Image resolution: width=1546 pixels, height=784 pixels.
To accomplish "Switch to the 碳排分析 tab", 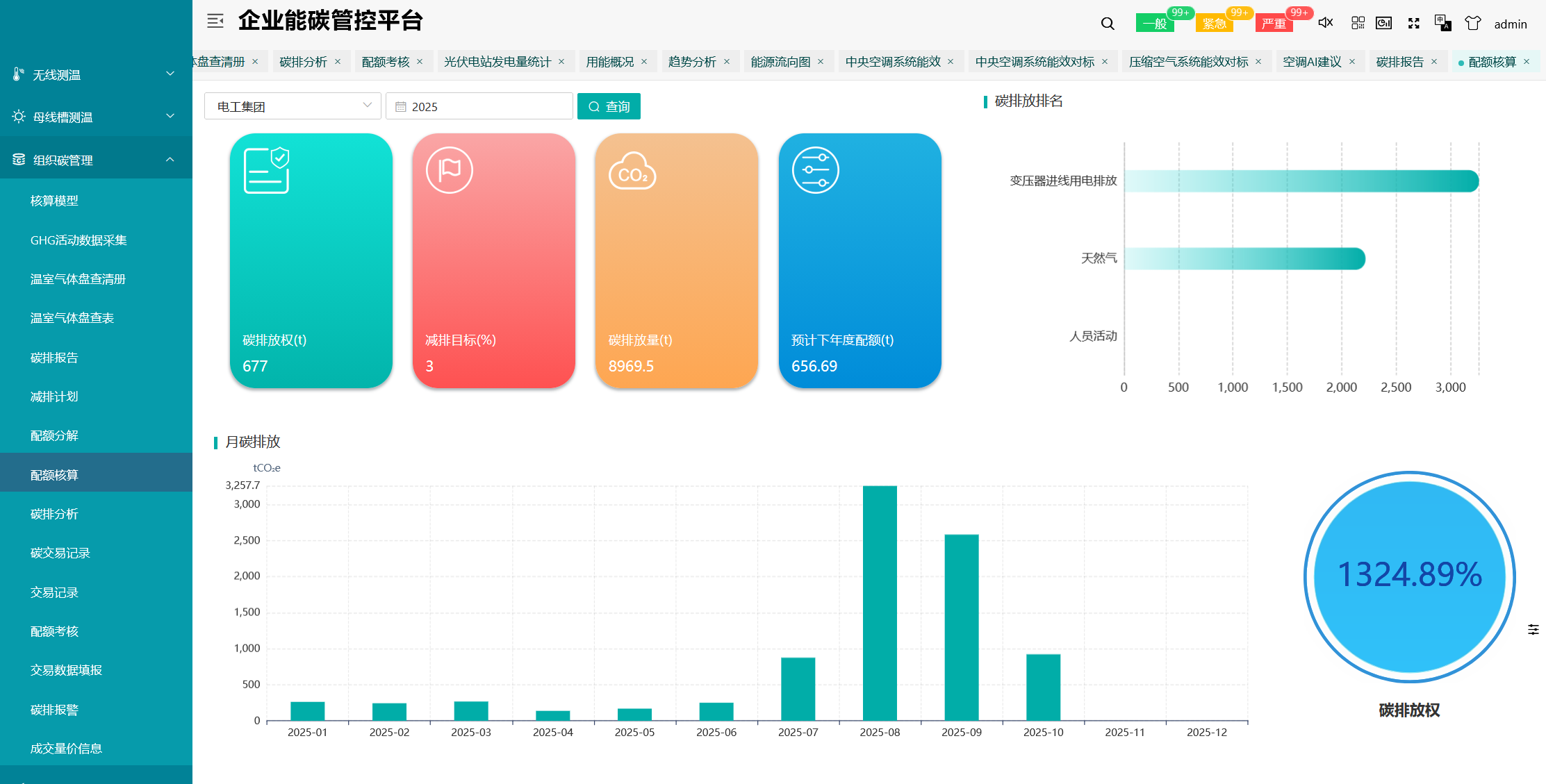I will (303, 62).
